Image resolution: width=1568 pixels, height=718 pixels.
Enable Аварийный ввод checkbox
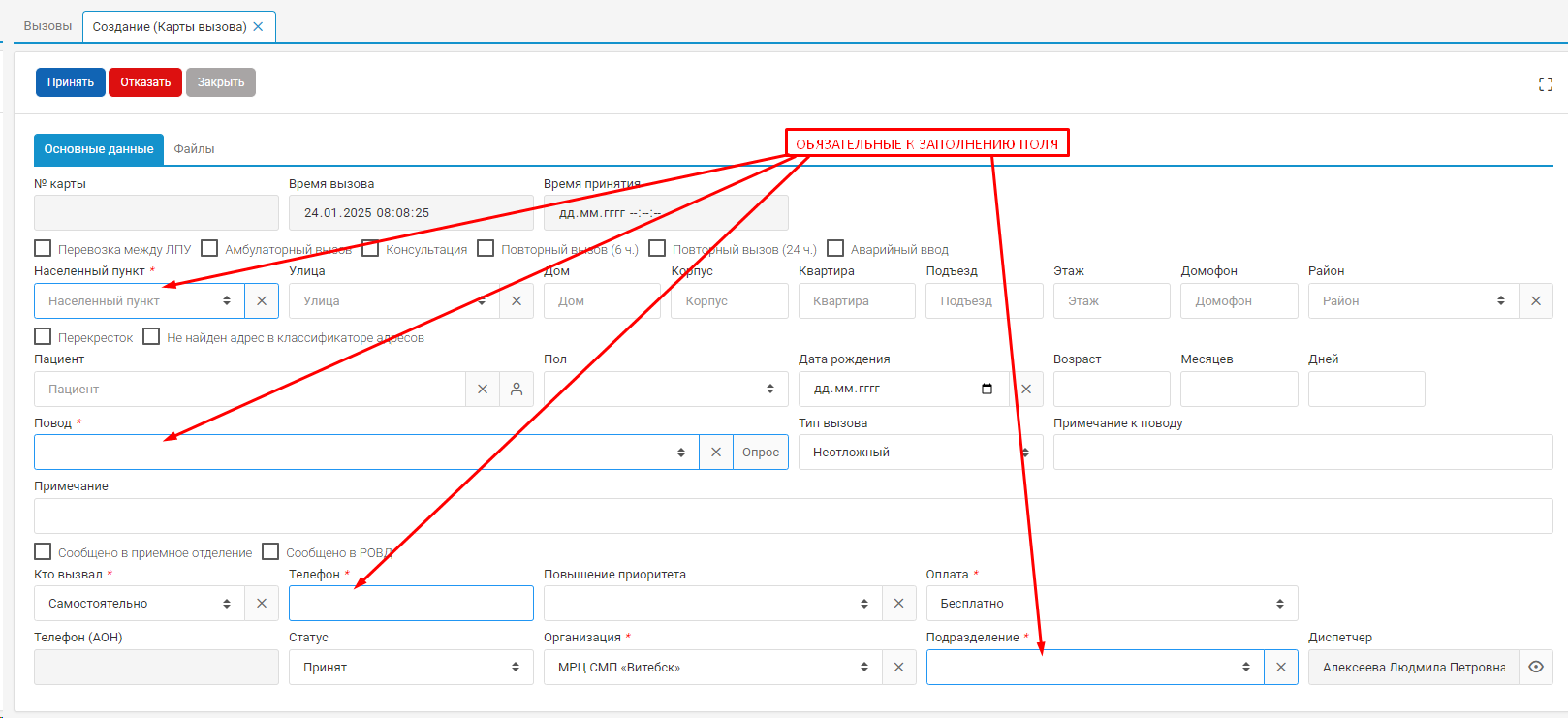835,249
